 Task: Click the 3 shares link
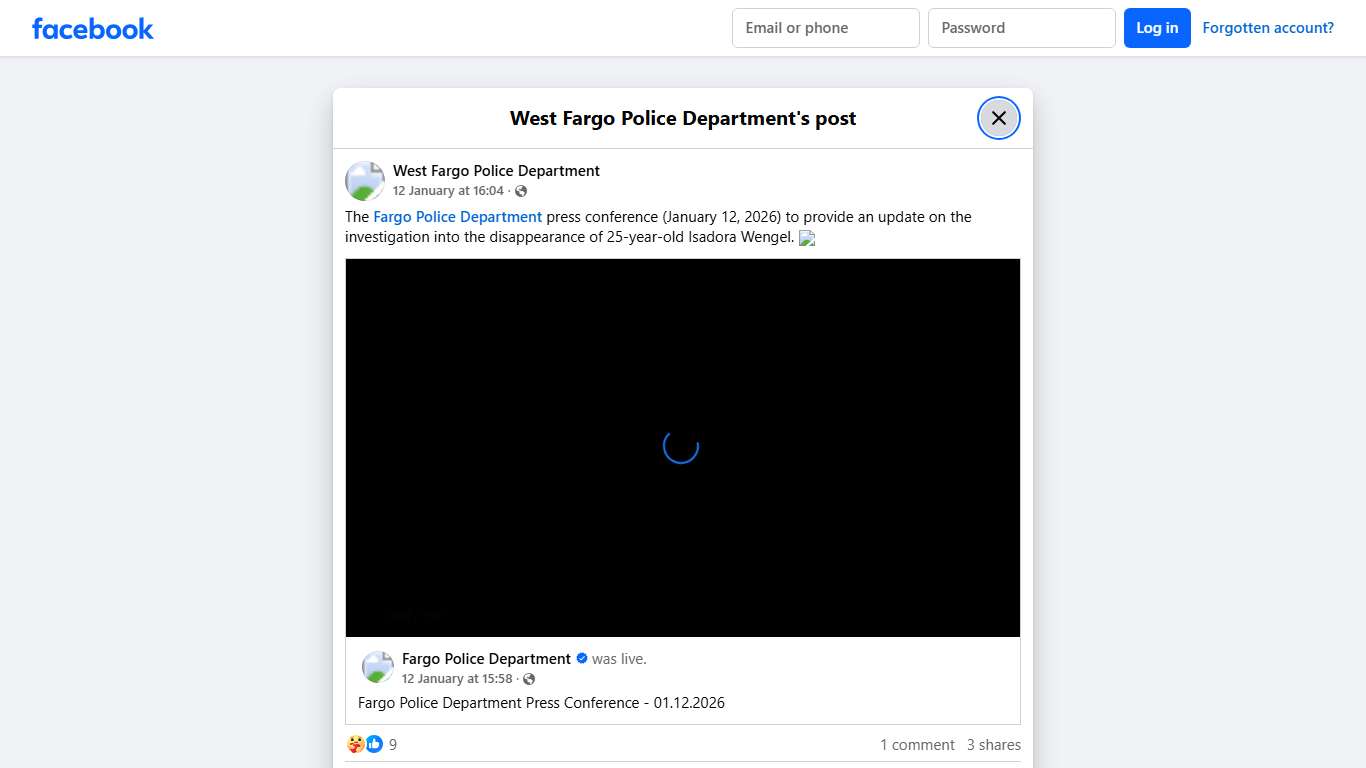tap(994, 744)
